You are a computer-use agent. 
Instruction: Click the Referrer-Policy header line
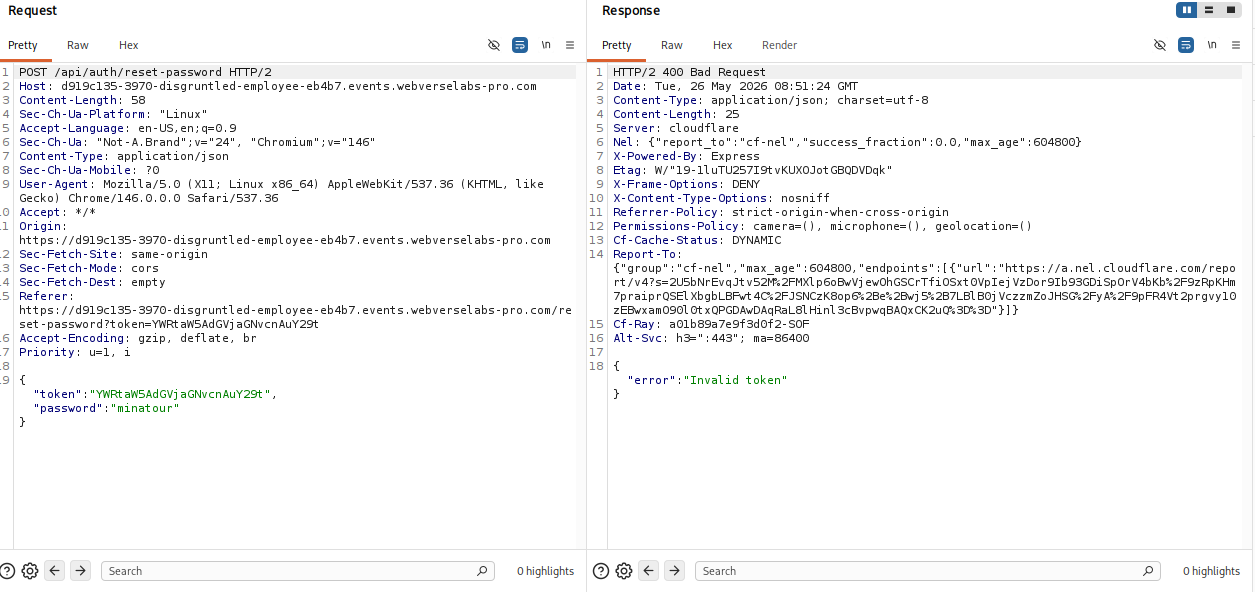coord(781,212)
